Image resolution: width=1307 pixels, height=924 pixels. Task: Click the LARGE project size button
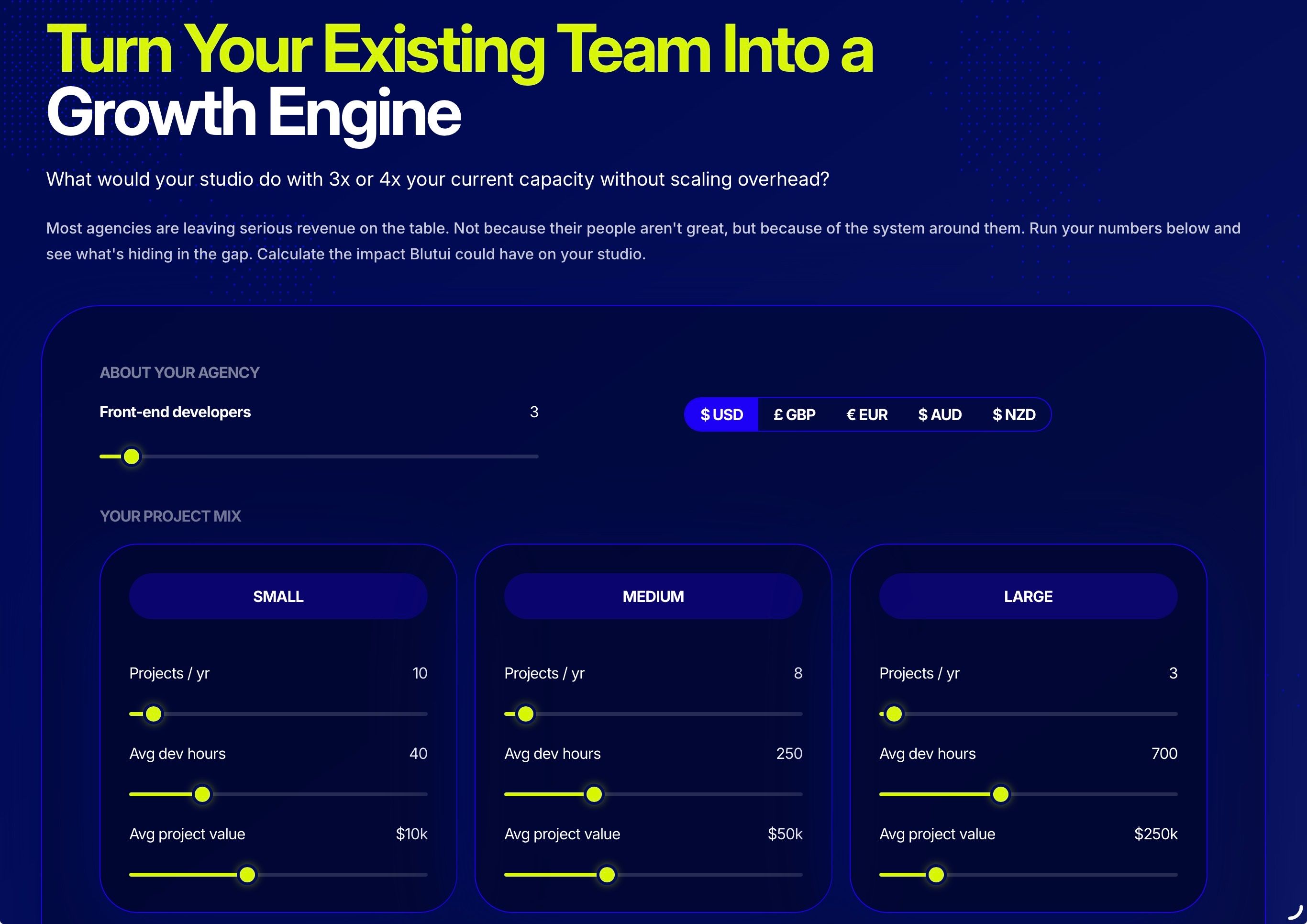(1028, 596)
